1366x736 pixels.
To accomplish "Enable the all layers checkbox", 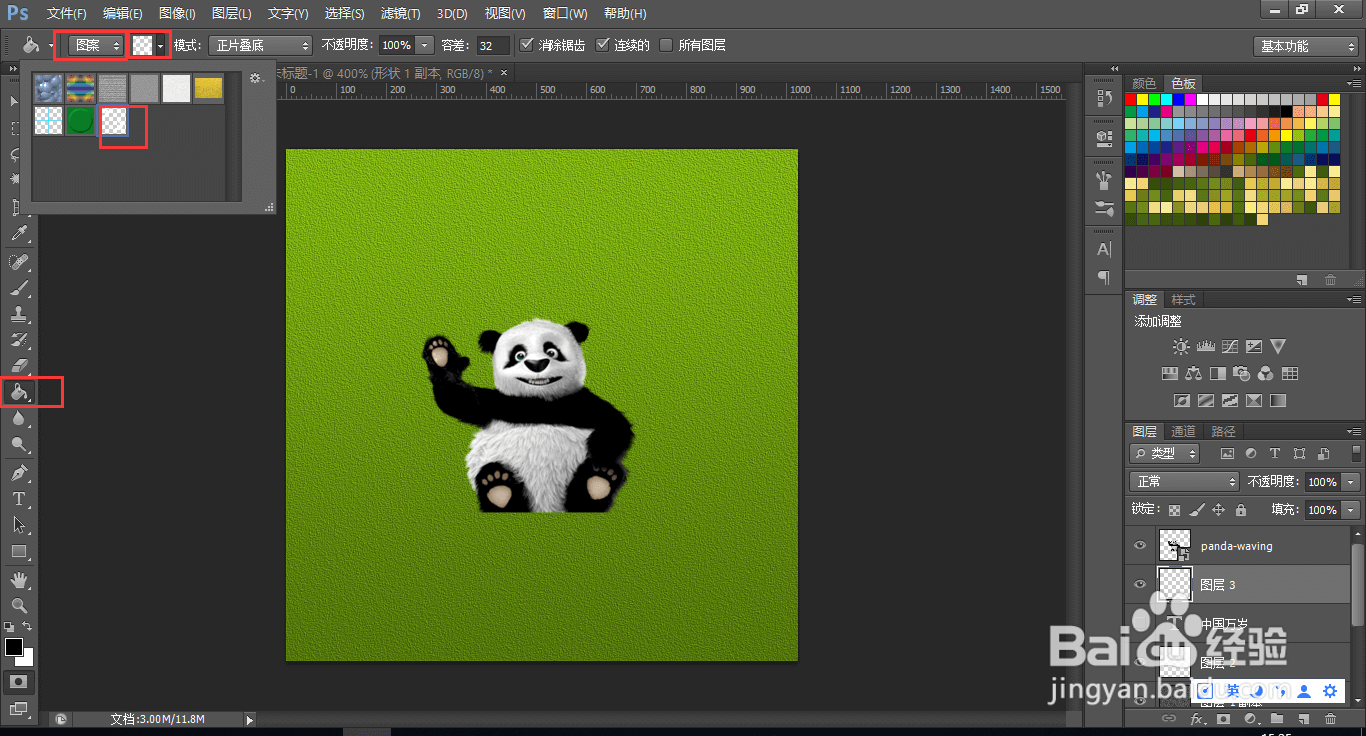I will pos(666,45).
